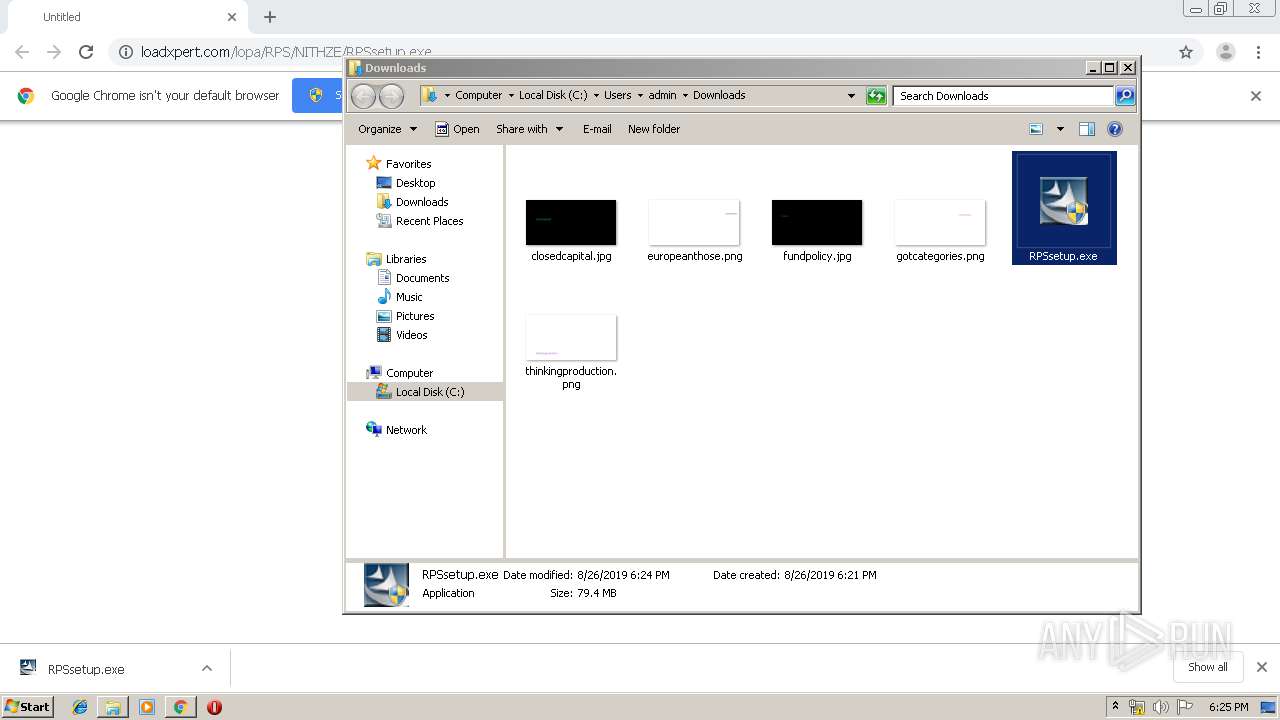Open Chrome profile avatar
The height and width of the screenshot is (720, 1280).
[x=1225, y=52]
